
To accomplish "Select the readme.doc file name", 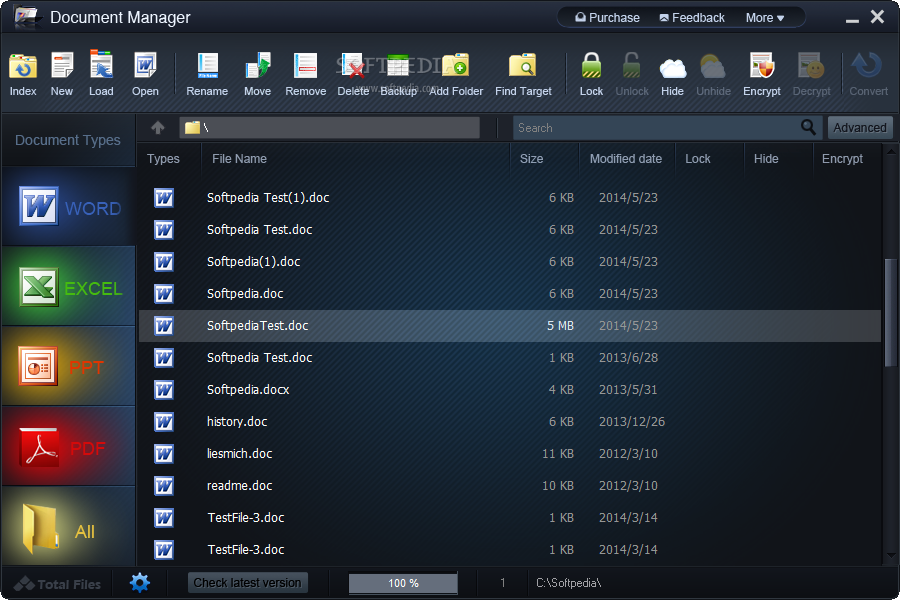I will 239,486.
